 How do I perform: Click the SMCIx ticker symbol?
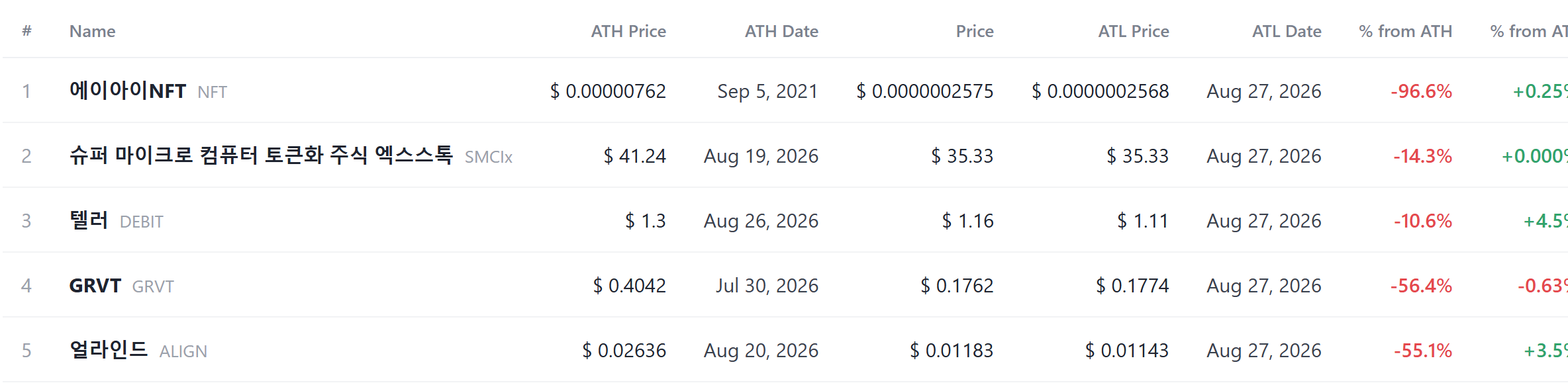click(489, 157)
